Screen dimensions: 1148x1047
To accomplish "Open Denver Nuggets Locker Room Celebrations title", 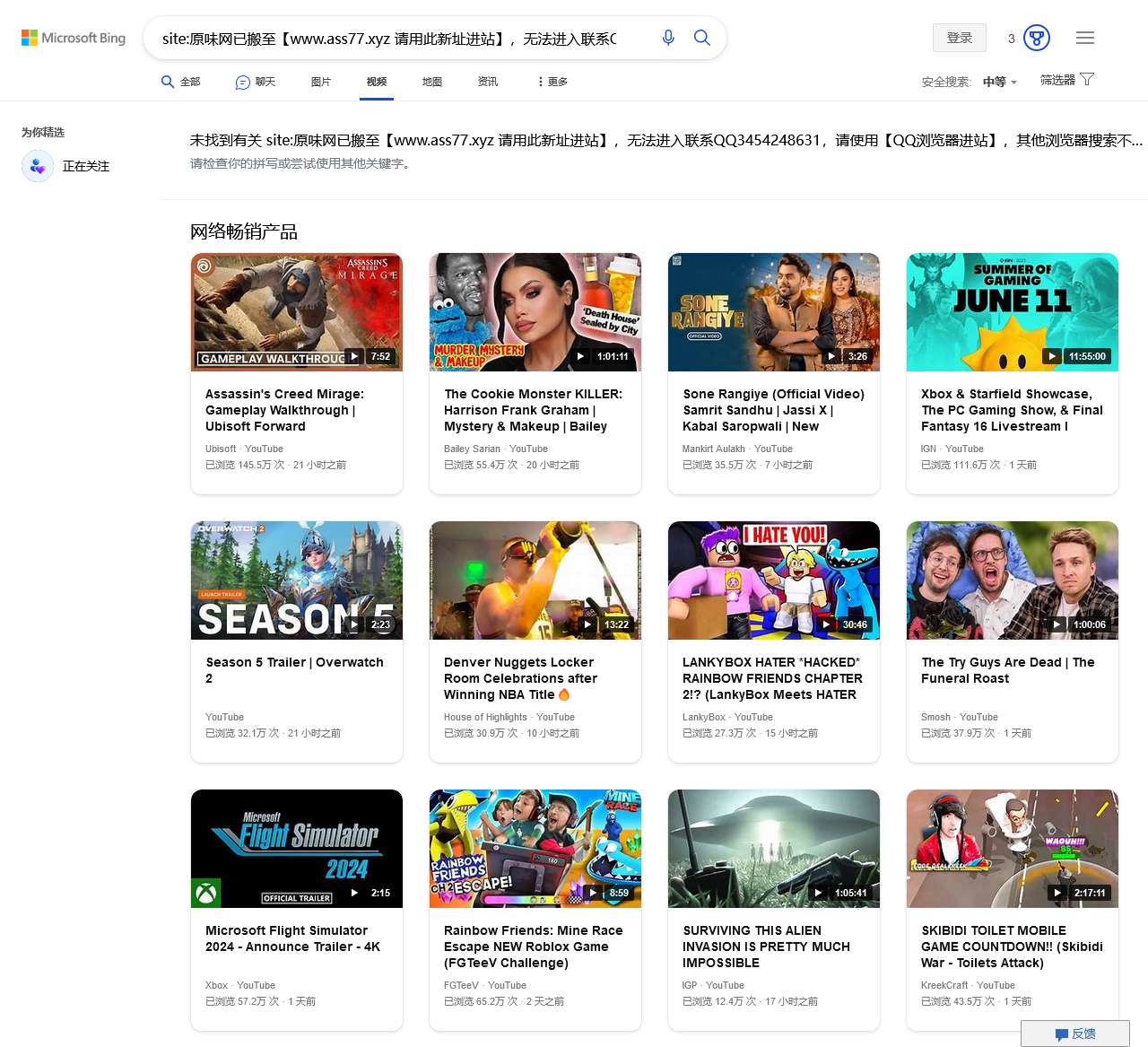I will pyautogui.click(x=520, y=678).
